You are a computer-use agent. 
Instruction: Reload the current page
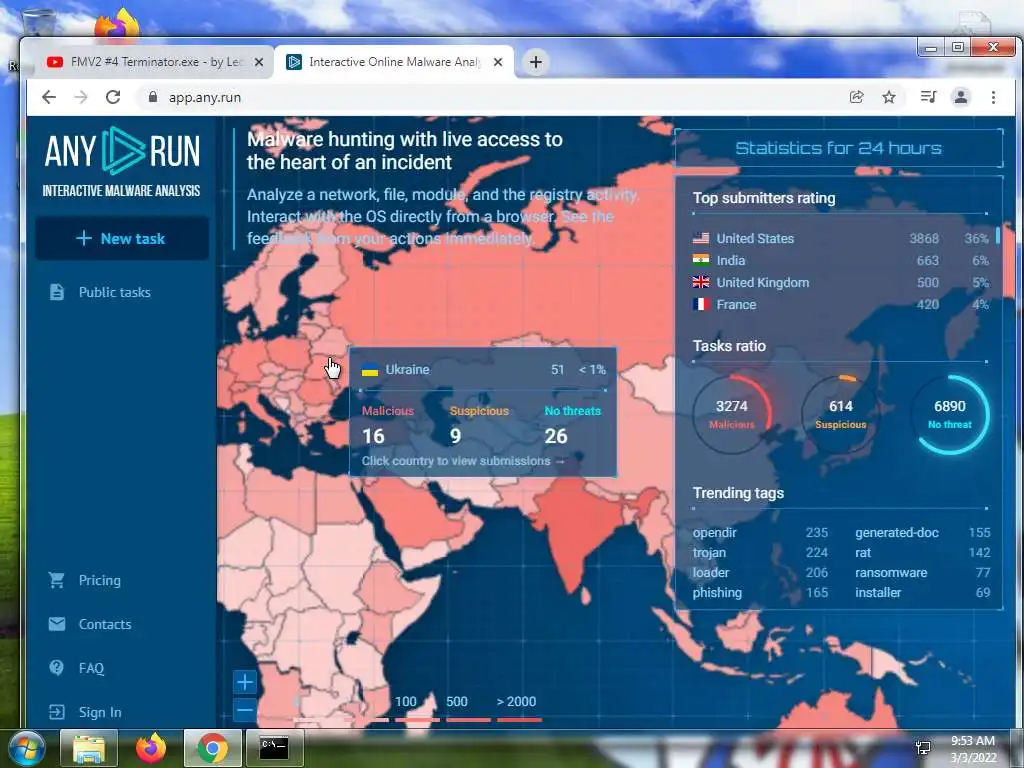[113, 97]
